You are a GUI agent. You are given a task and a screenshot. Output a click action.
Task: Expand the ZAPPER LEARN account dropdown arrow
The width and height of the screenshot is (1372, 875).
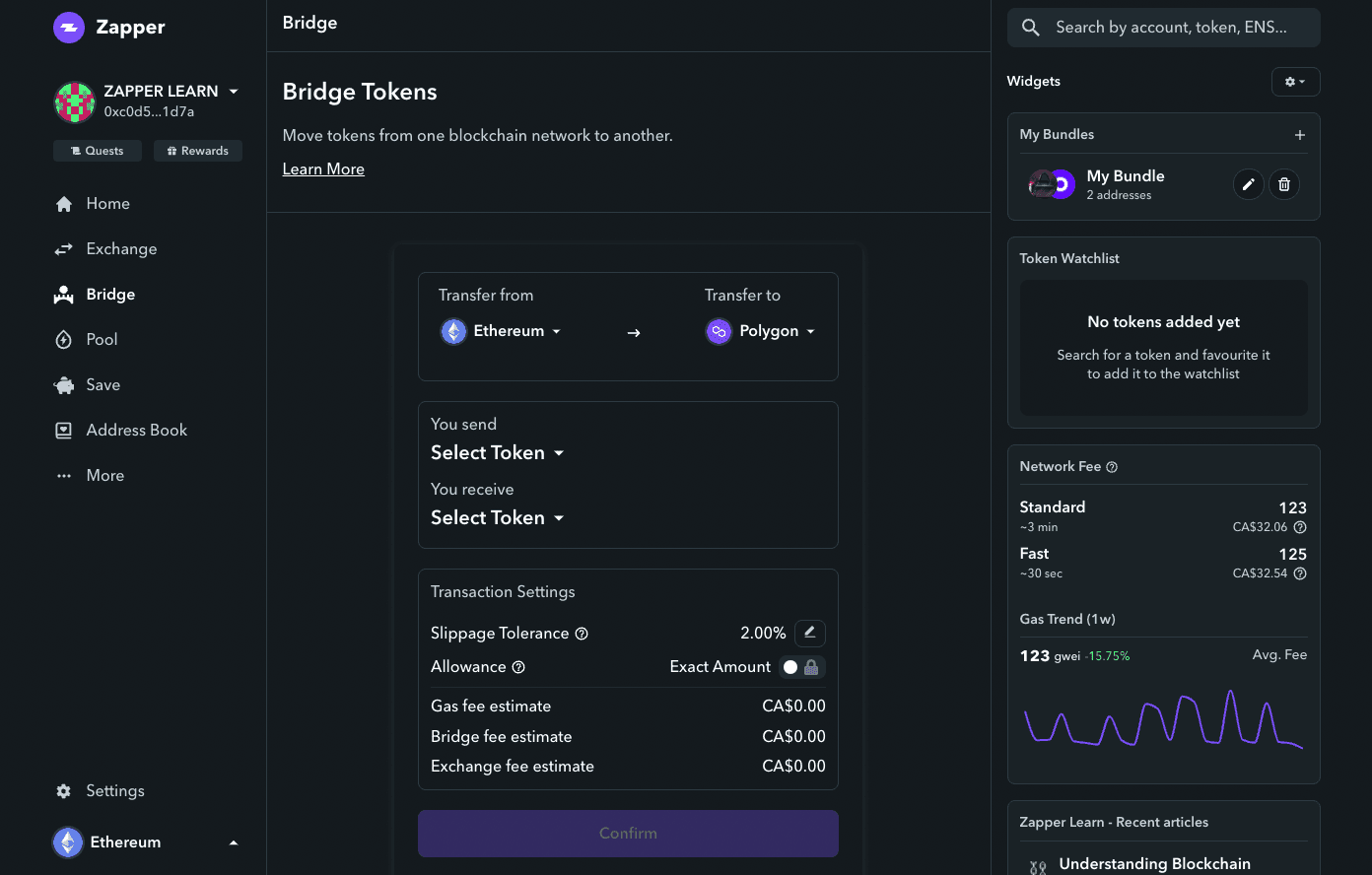pos(234,92)
